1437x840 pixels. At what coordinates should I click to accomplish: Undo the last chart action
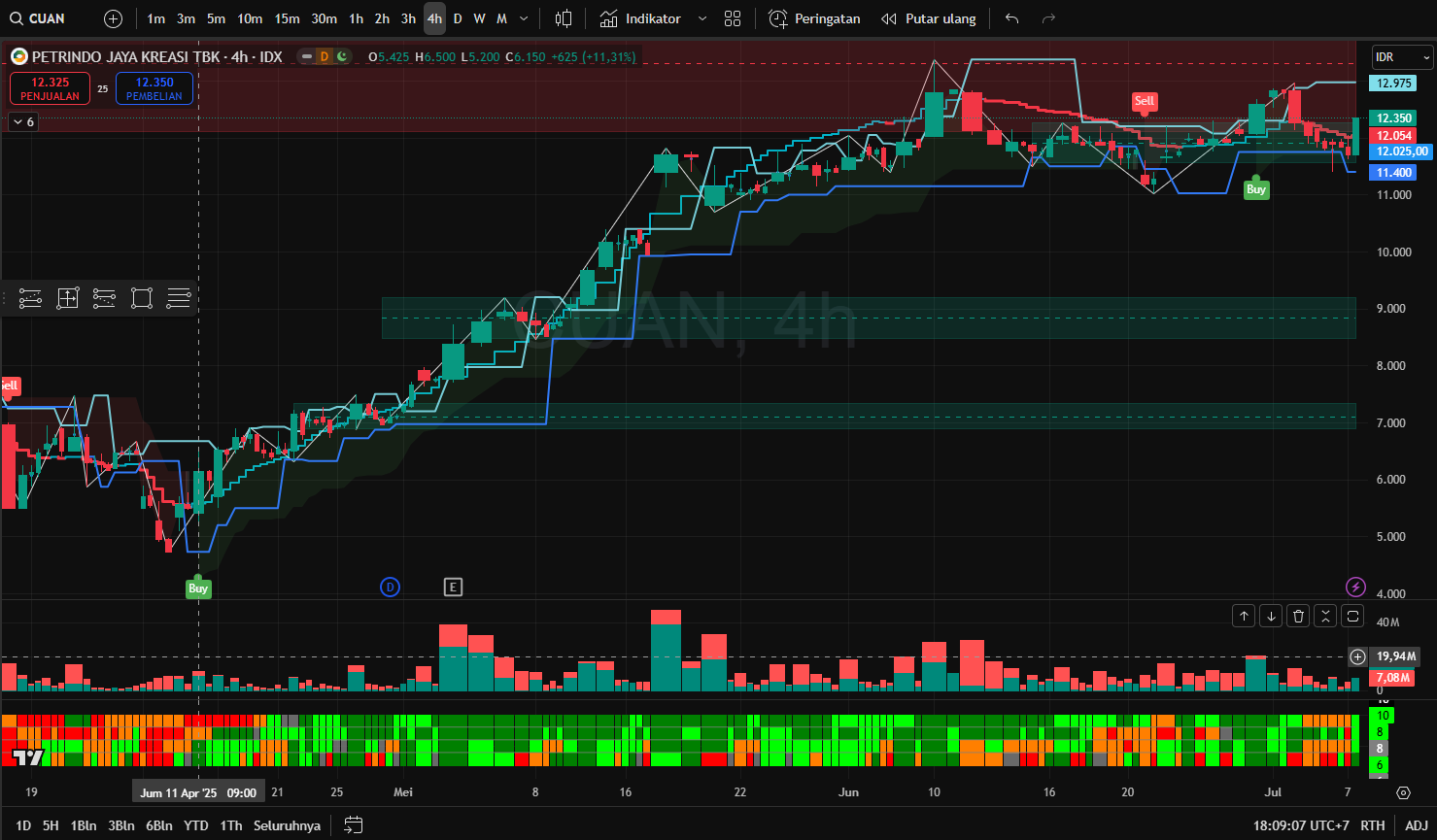tap(1011, 18)
